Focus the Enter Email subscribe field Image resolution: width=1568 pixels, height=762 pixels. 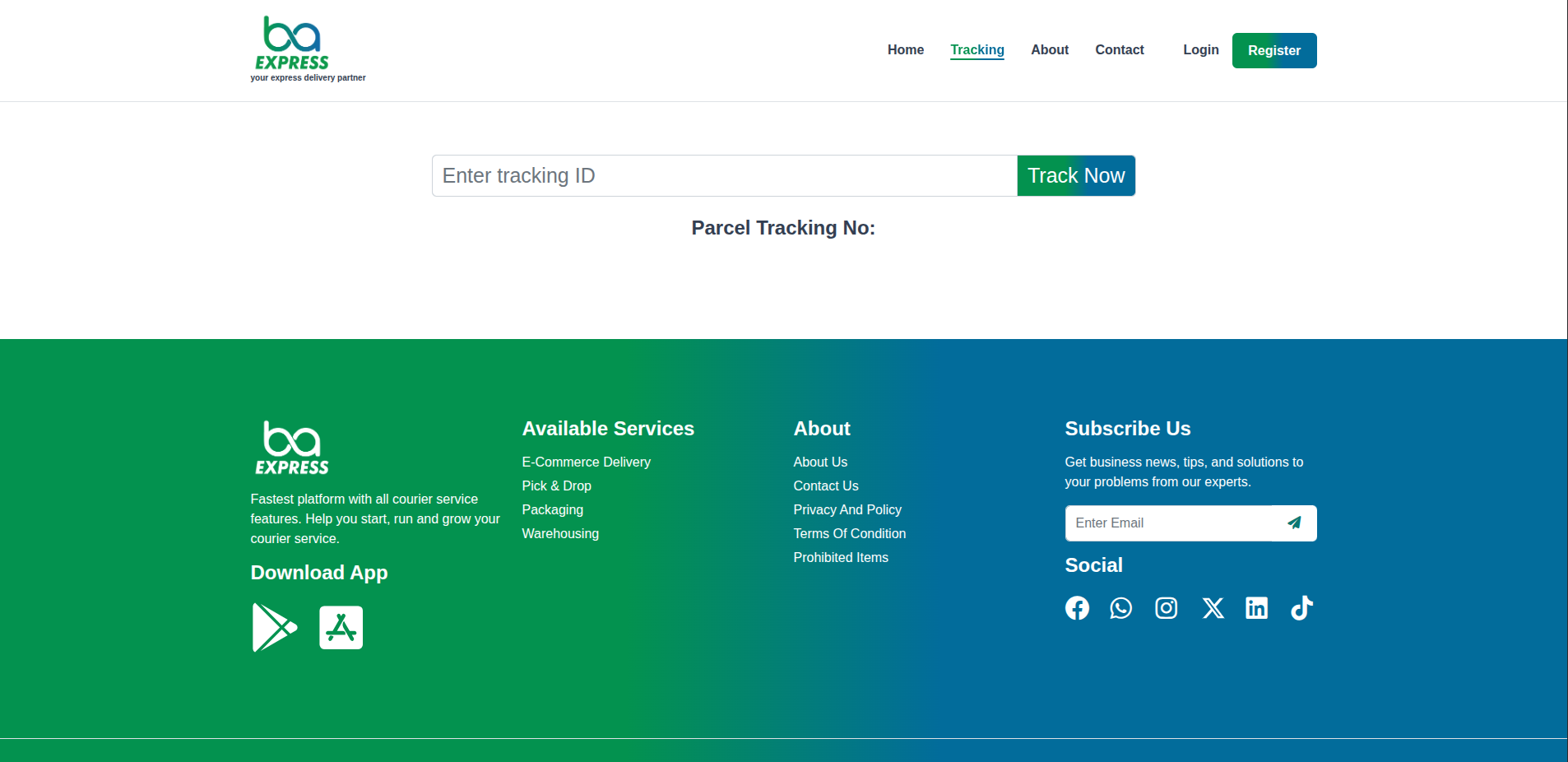[x=1169, y=523]
